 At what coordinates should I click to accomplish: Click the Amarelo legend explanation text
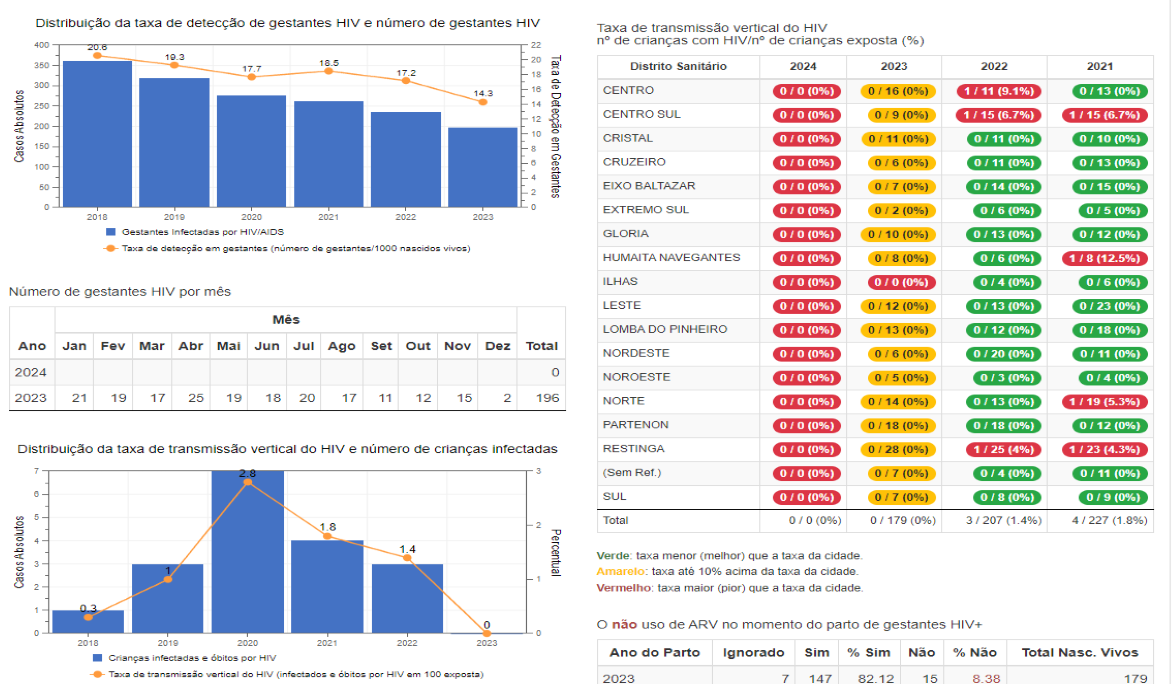(727, 572)
